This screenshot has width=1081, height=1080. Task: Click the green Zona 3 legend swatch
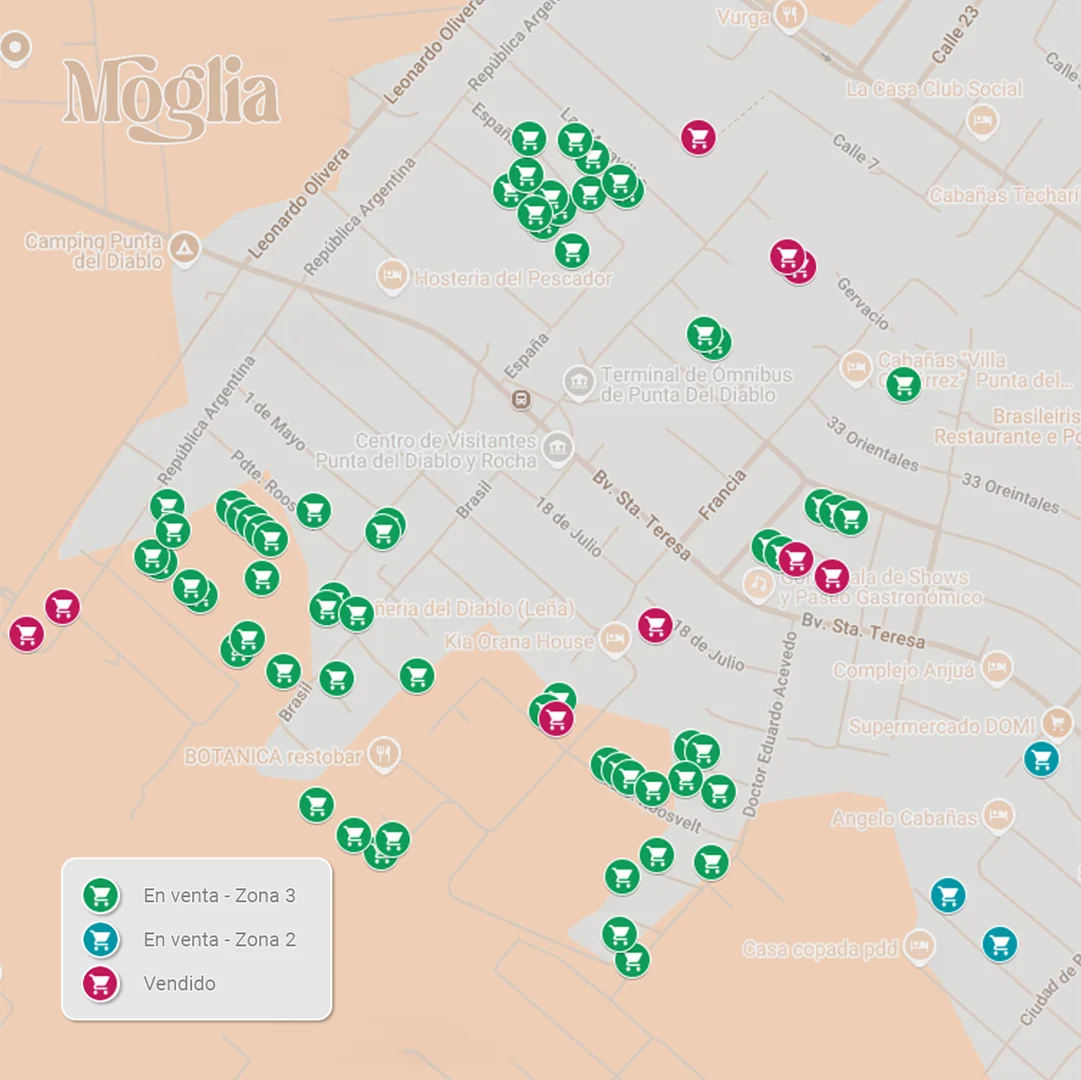coord(100,895)
